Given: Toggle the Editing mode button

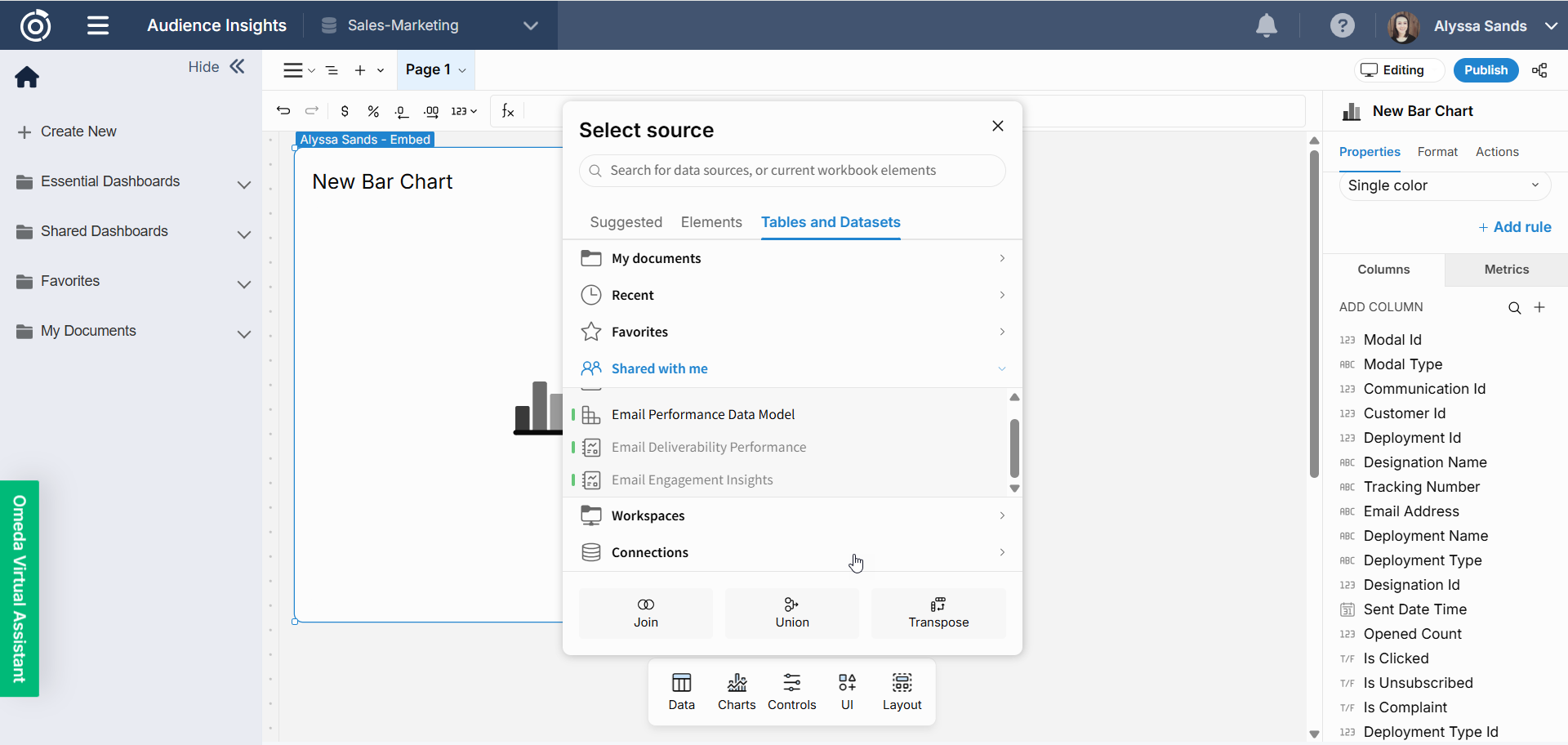Looking at the screenshot, I should coord(1399,70).
